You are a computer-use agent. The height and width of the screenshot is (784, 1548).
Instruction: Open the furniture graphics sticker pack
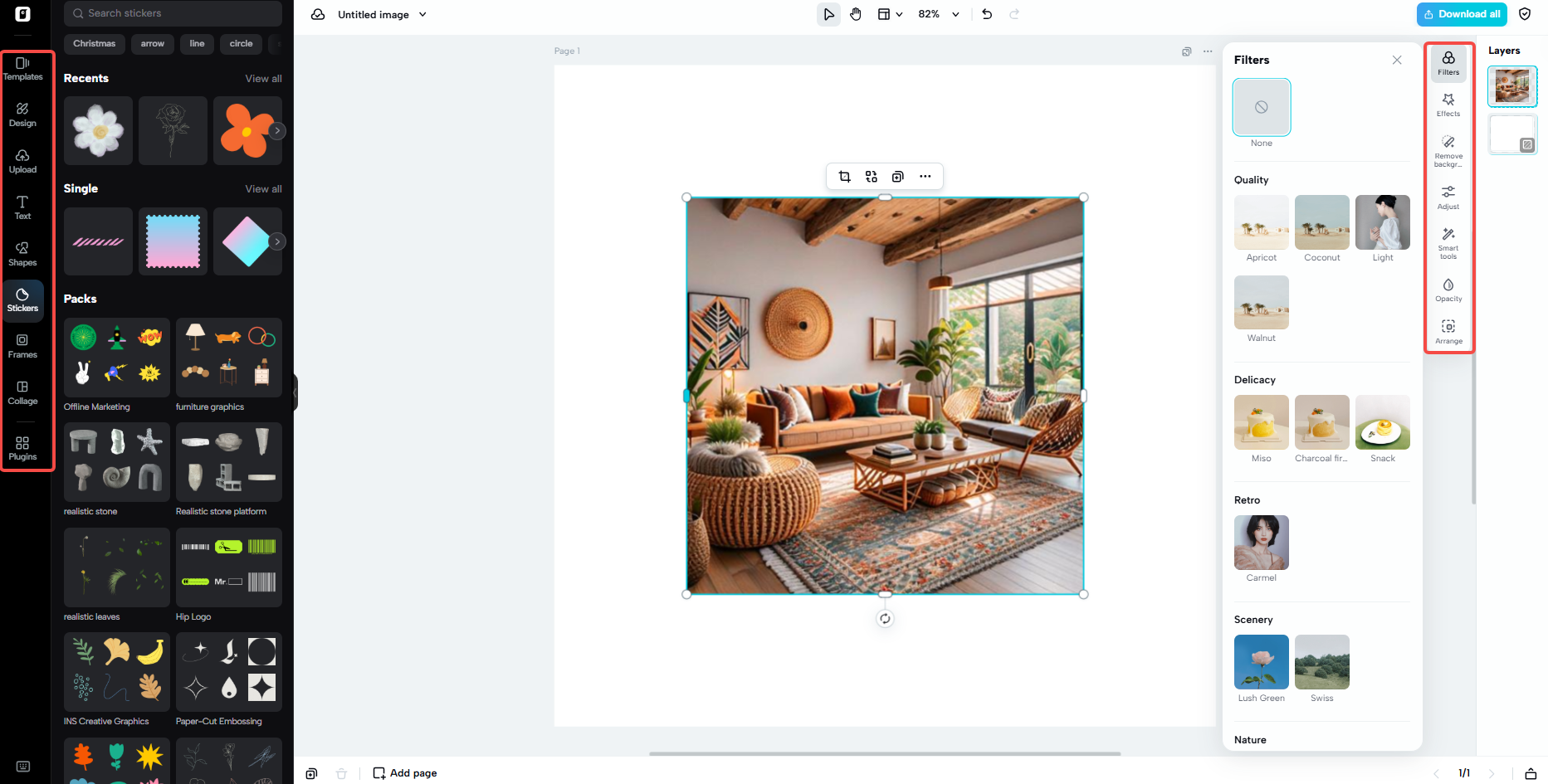point(229,358)
